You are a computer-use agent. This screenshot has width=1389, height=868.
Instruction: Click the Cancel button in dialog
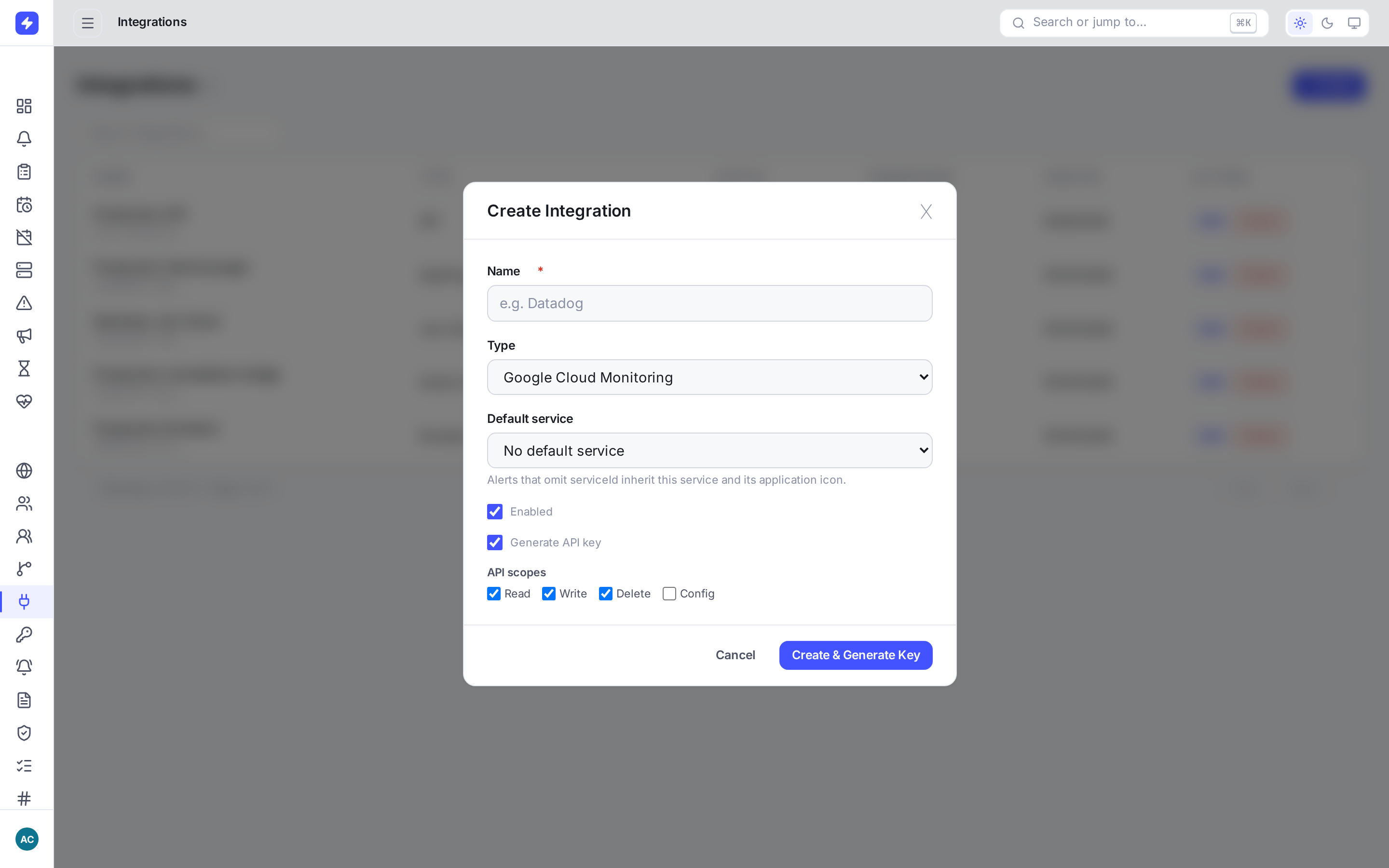735,655
